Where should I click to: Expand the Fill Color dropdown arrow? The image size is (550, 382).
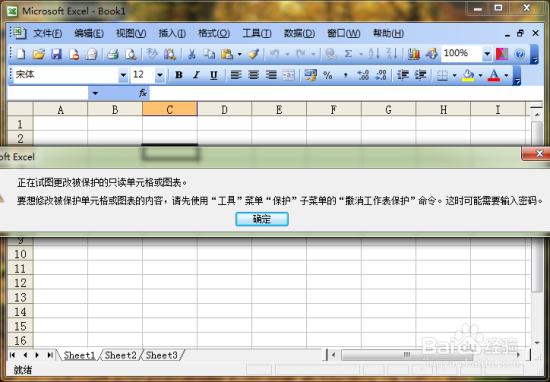pyautogui.click(x=480, y=75)
